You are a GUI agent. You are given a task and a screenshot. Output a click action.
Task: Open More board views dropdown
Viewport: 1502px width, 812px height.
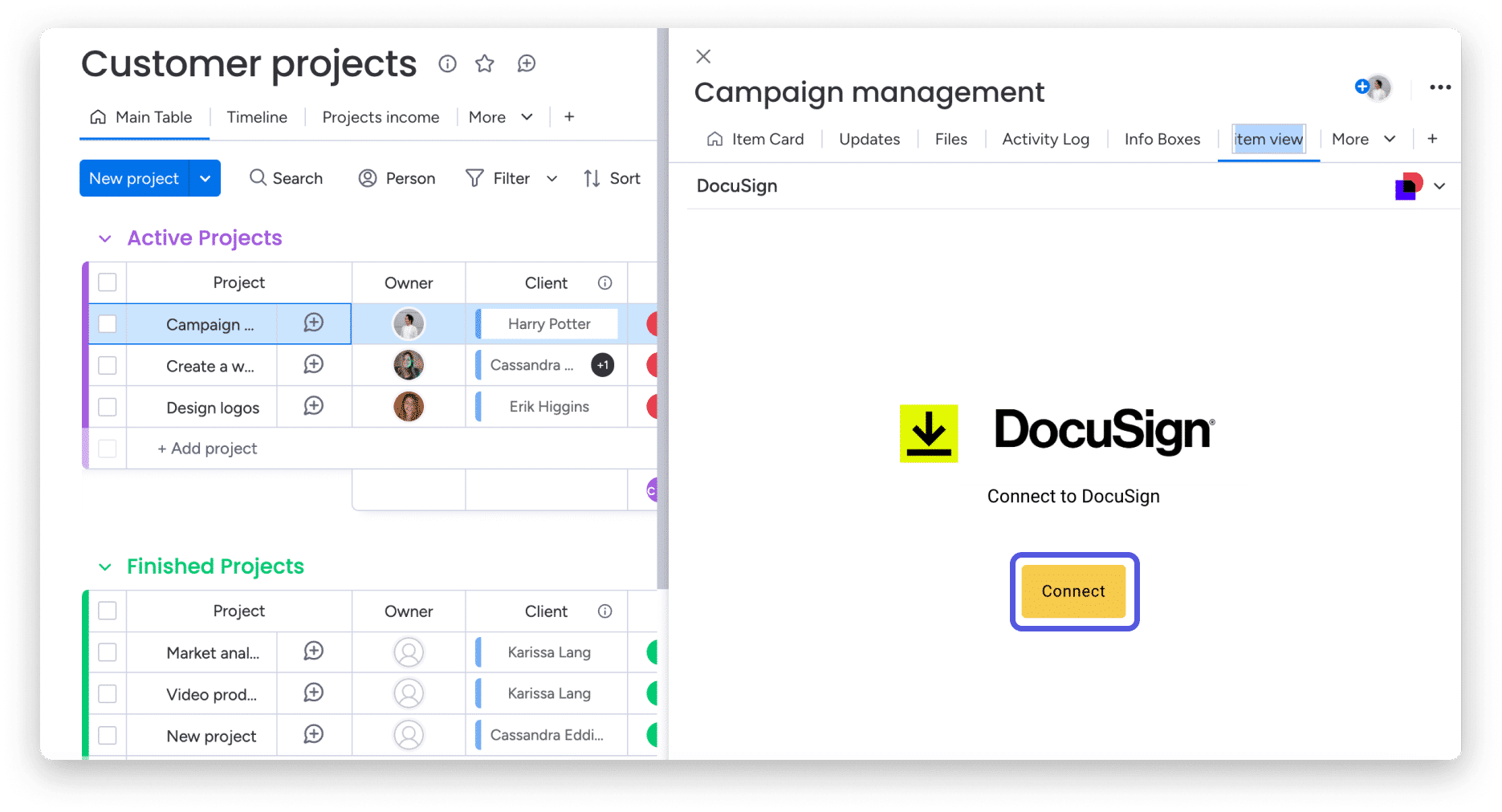pyautogui.click(x=500, y=117)
